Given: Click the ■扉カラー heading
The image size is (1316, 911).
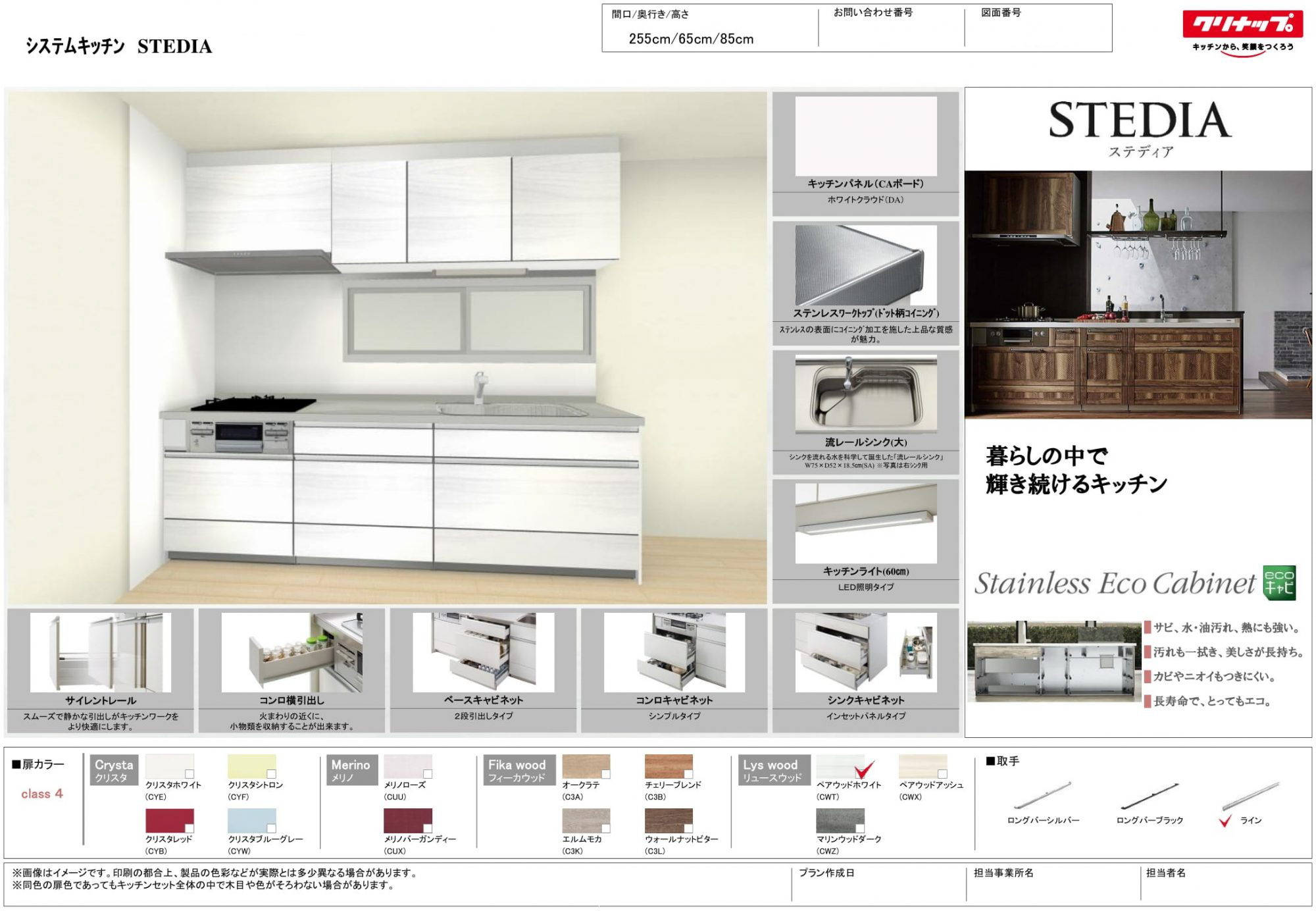Looking at the screenshot, I should pos(38,764).
